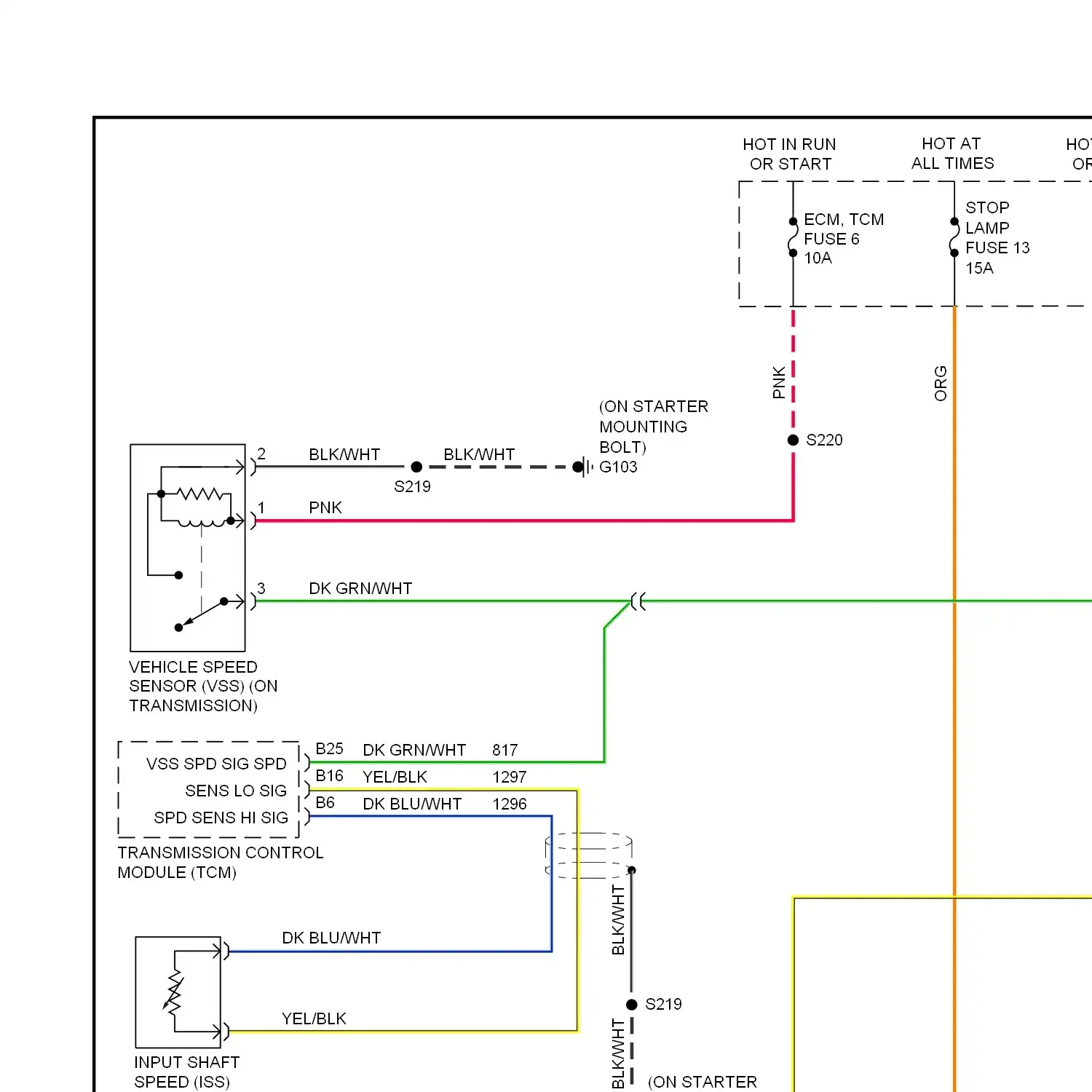
Task: Select terminal "B25" on the TCM
Action: [329, 749]
